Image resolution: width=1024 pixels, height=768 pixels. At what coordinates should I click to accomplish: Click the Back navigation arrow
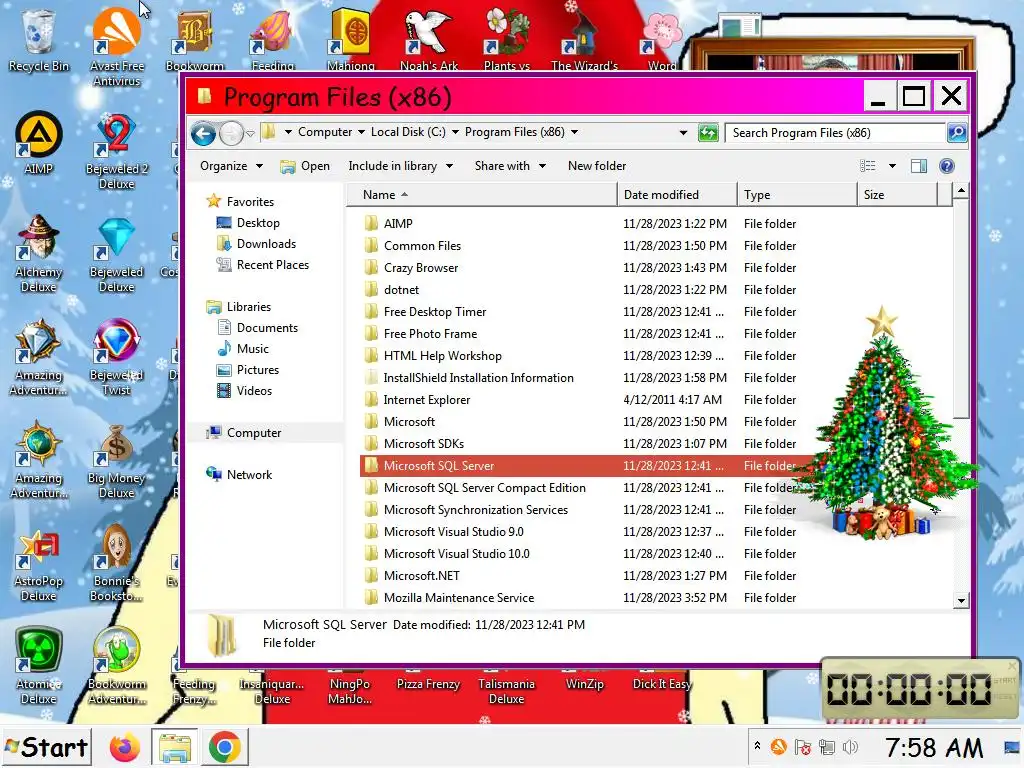coord(203,134)
